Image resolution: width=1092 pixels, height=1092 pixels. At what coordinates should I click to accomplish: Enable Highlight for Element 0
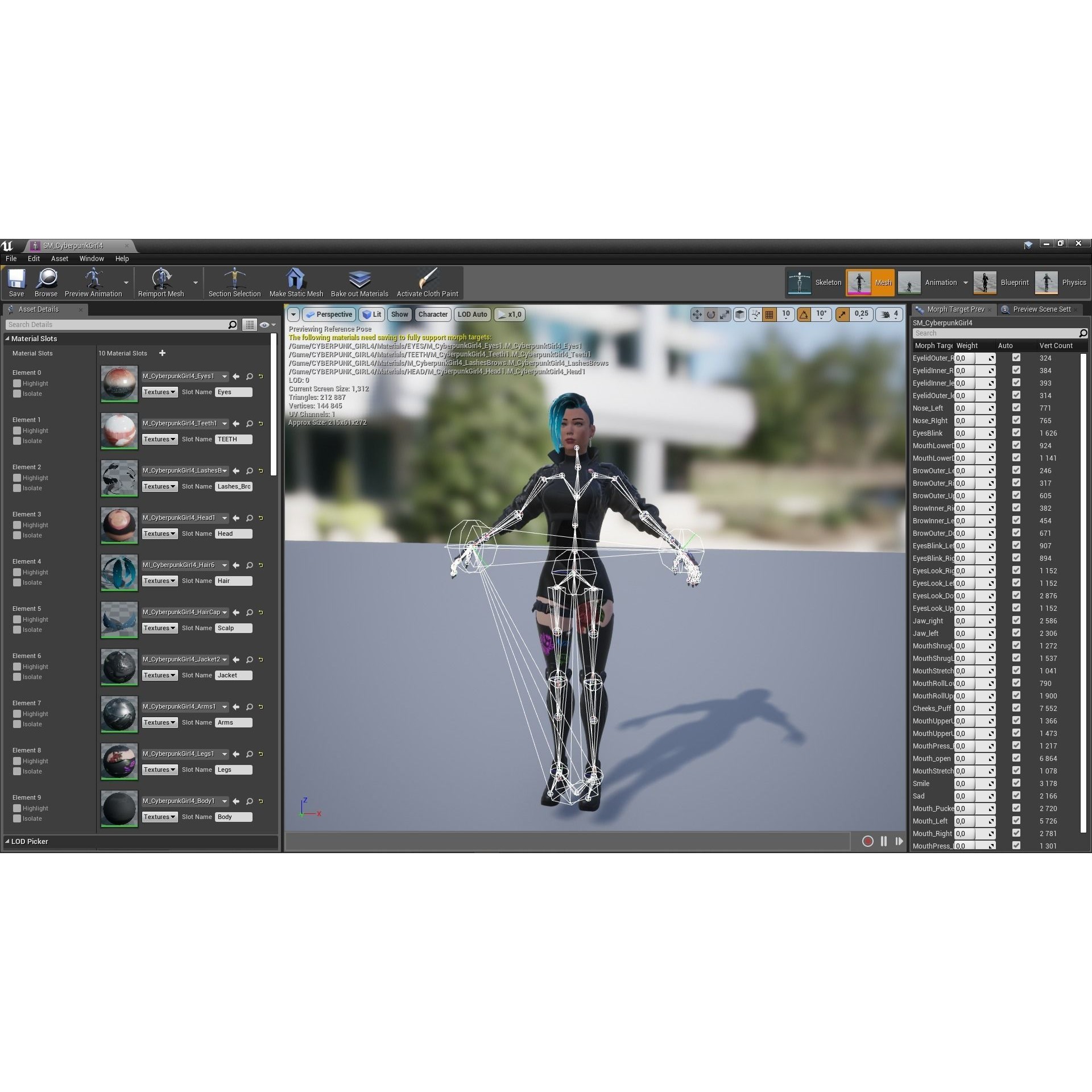(x=18, y=383)
